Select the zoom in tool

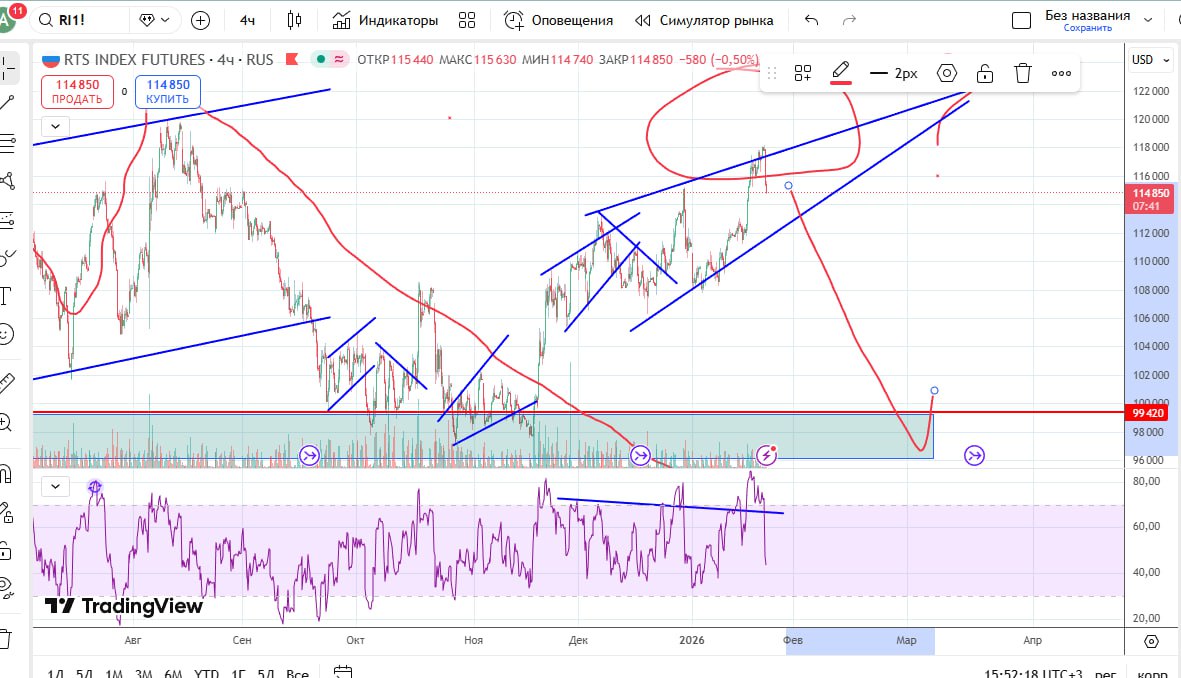point(6,423)
